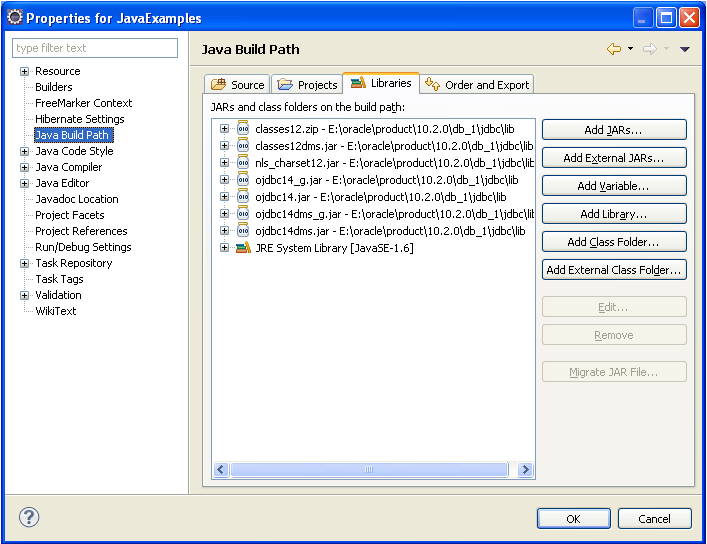707x544 pixels.
Task: Click the Add Class Folder... button
Action: pos(614,242)
